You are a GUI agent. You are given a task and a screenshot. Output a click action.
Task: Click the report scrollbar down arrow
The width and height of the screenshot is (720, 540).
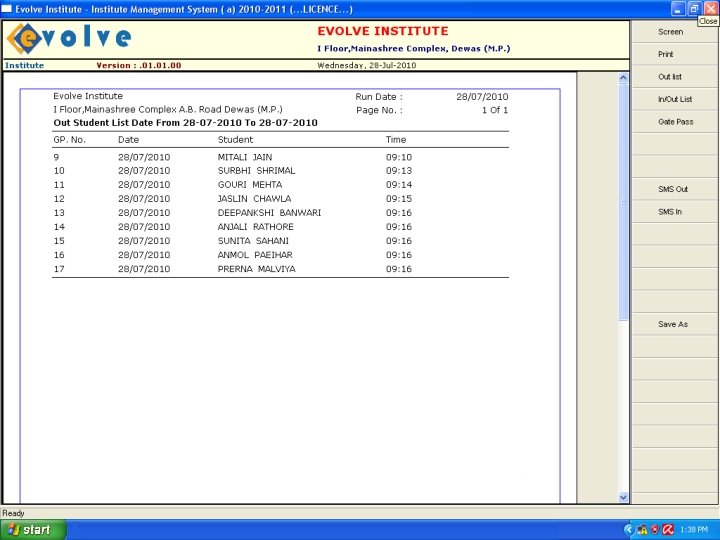click(x=623, y=497)
